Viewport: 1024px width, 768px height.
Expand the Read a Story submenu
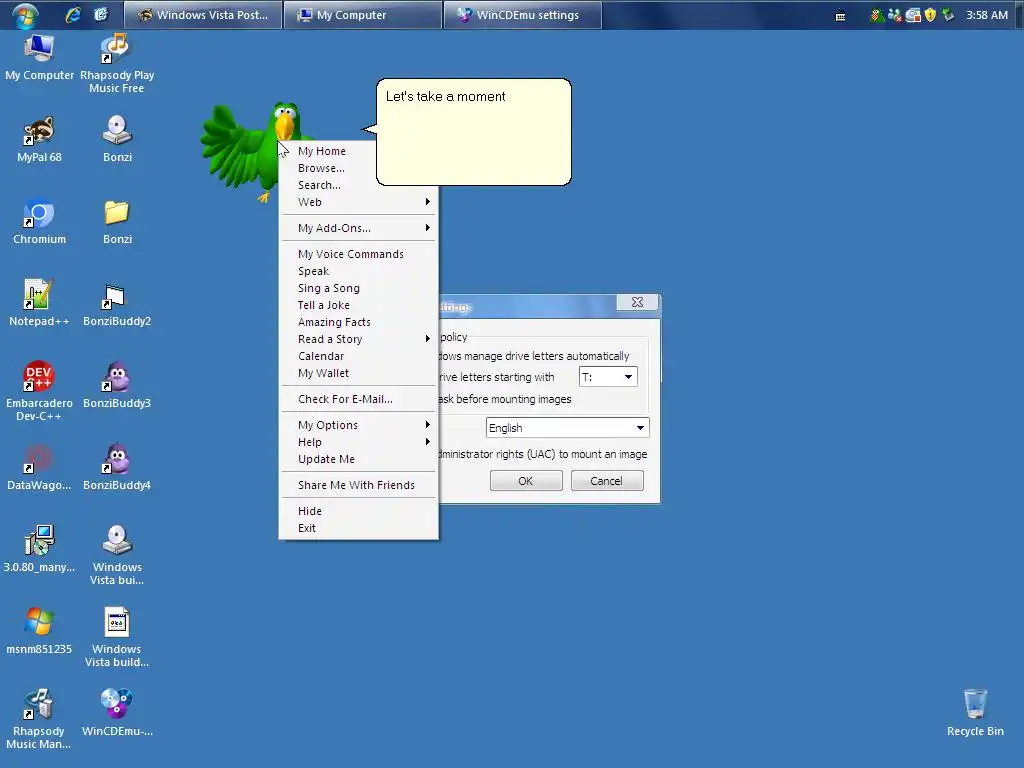tap(359, 339)
